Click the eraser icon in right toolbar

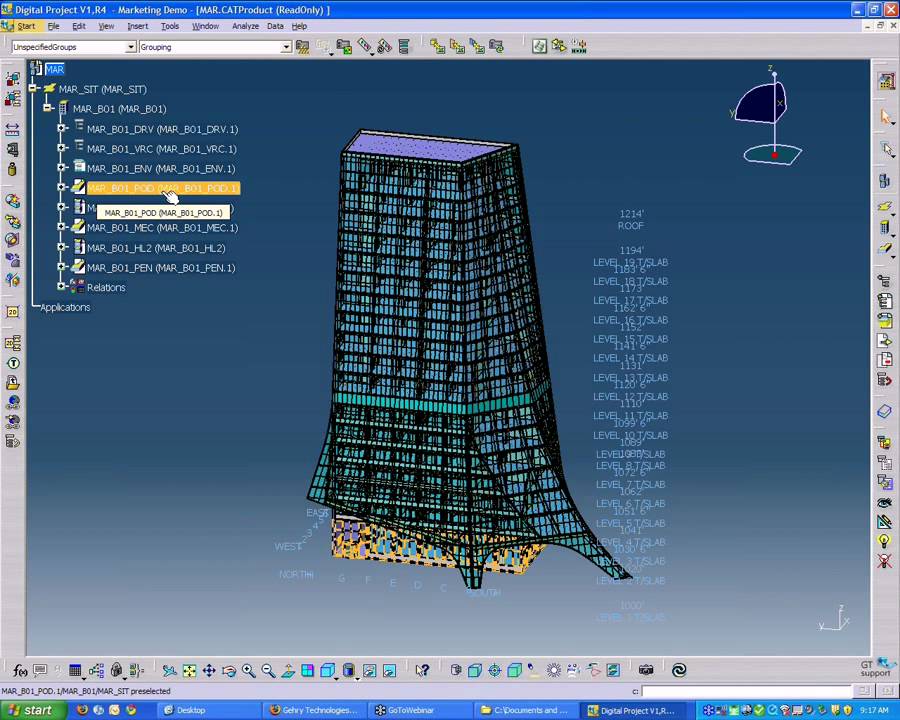[885, 411]
